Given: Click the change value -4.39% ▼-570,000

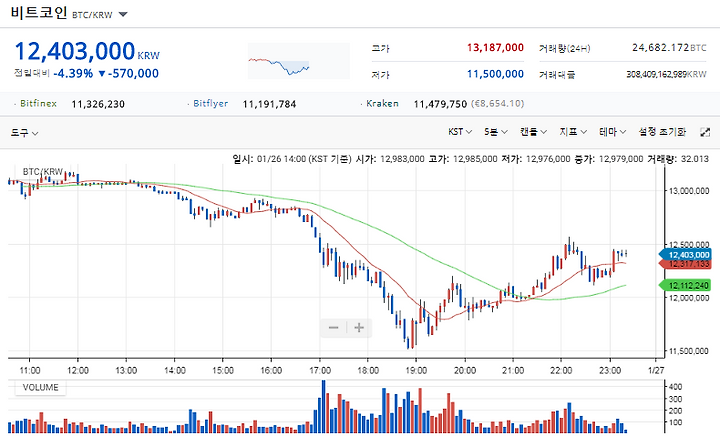Looking at the screenshot, I should point(106,73).
